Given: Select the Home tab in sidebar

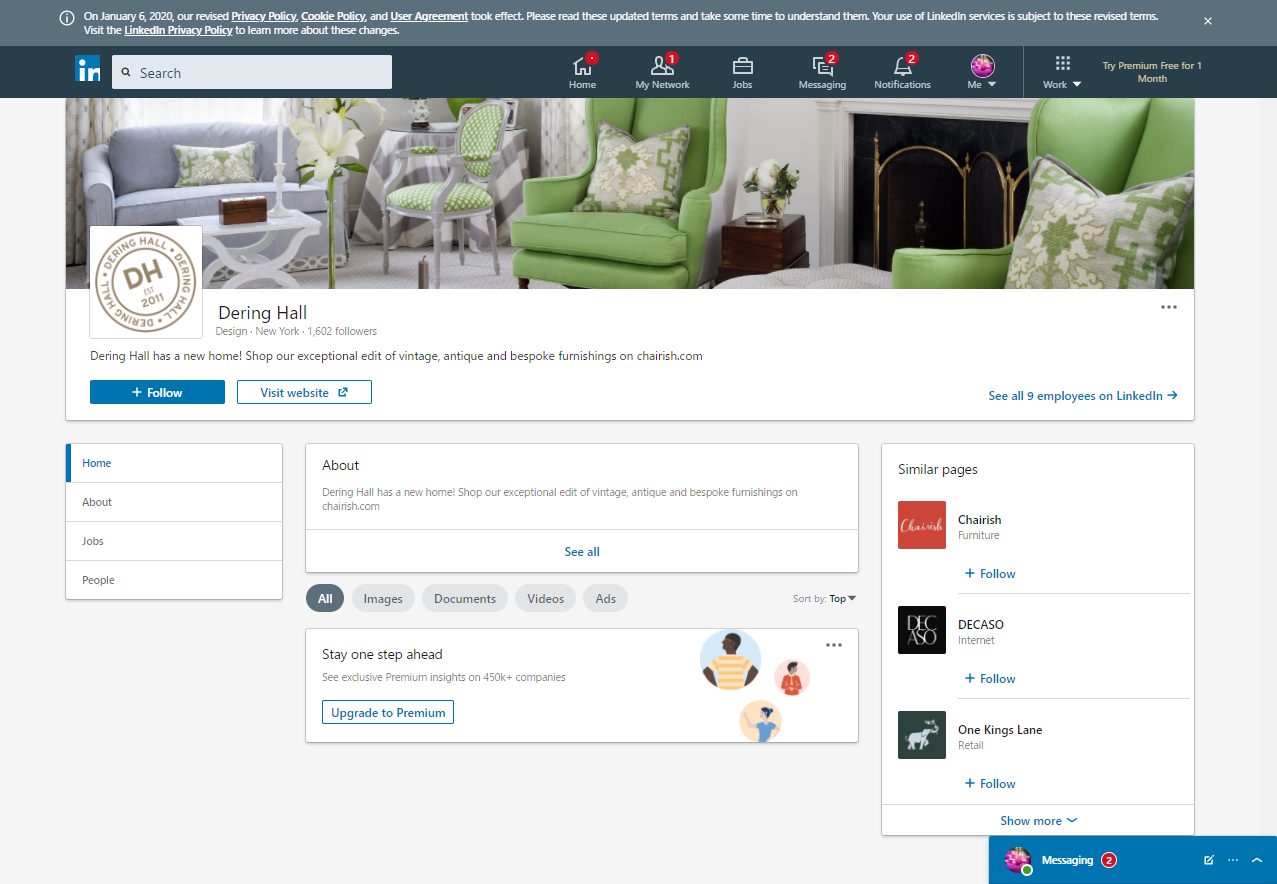Looking at the screenshot, I should (174, 463).
